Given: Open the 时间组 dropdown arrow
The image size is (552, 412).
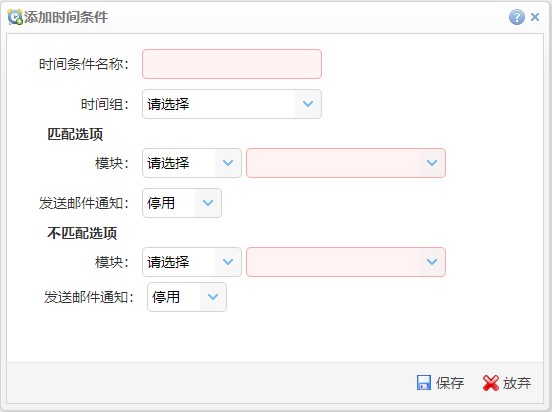Looking at the screenshot, I should (308, 104).
